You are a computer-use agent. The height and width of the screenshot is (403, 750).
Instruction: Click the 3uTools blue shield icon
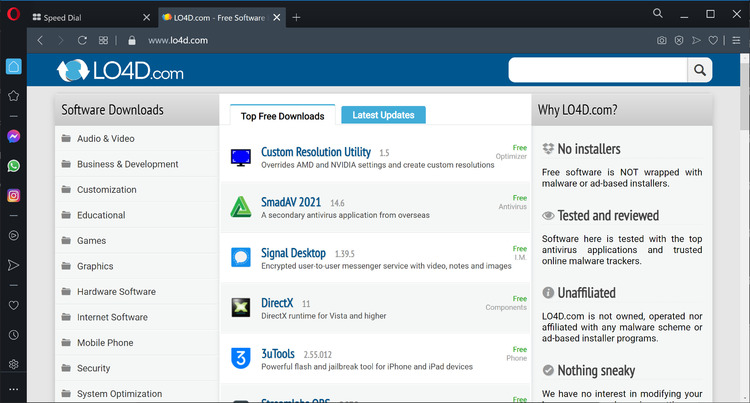click(x=241, y=358)
